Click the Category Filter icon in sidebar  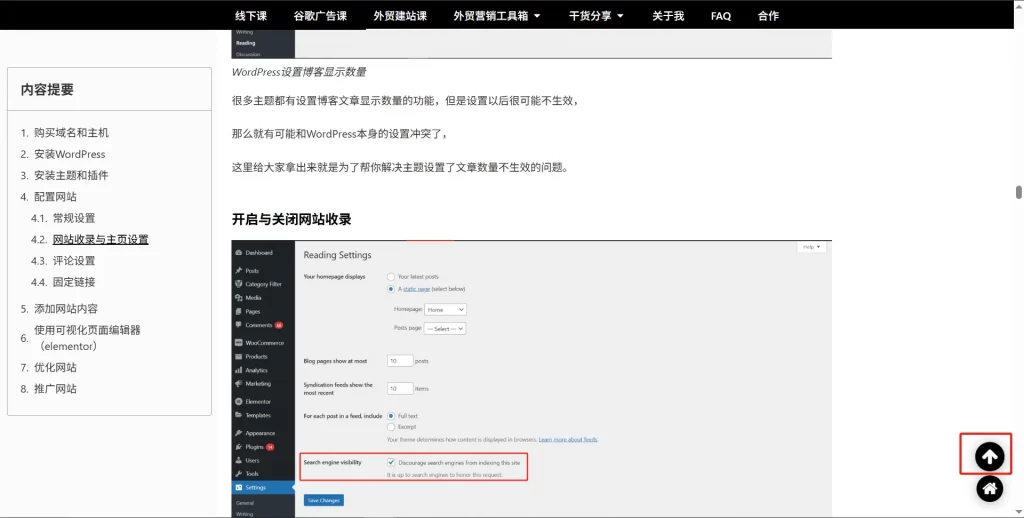[238, 284]
